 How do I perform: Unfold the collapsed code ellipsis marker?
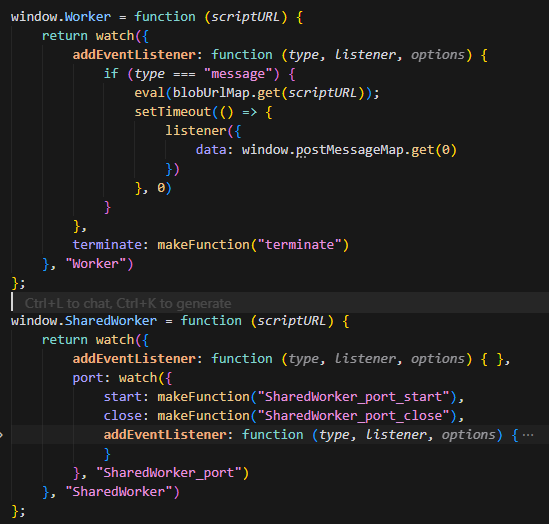[x=528, y=435]
